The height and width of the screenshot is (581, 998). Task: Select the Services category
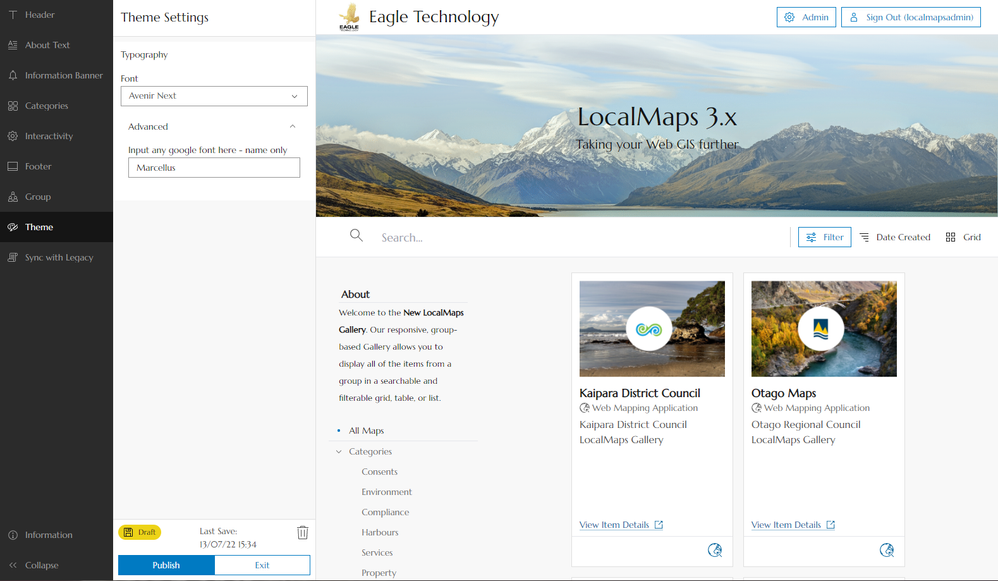(x=377, y=553)
